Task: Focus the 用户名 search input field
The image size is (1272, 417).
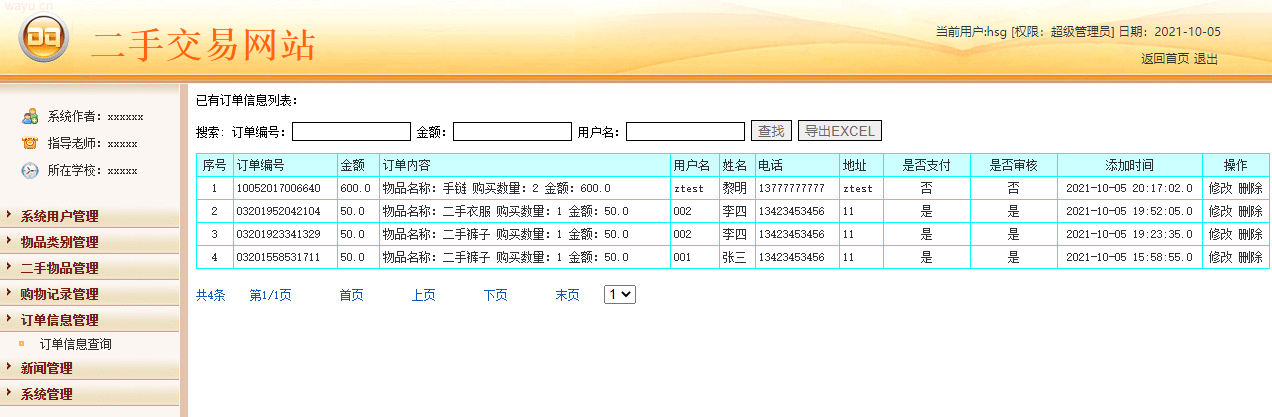Action: 685,131
